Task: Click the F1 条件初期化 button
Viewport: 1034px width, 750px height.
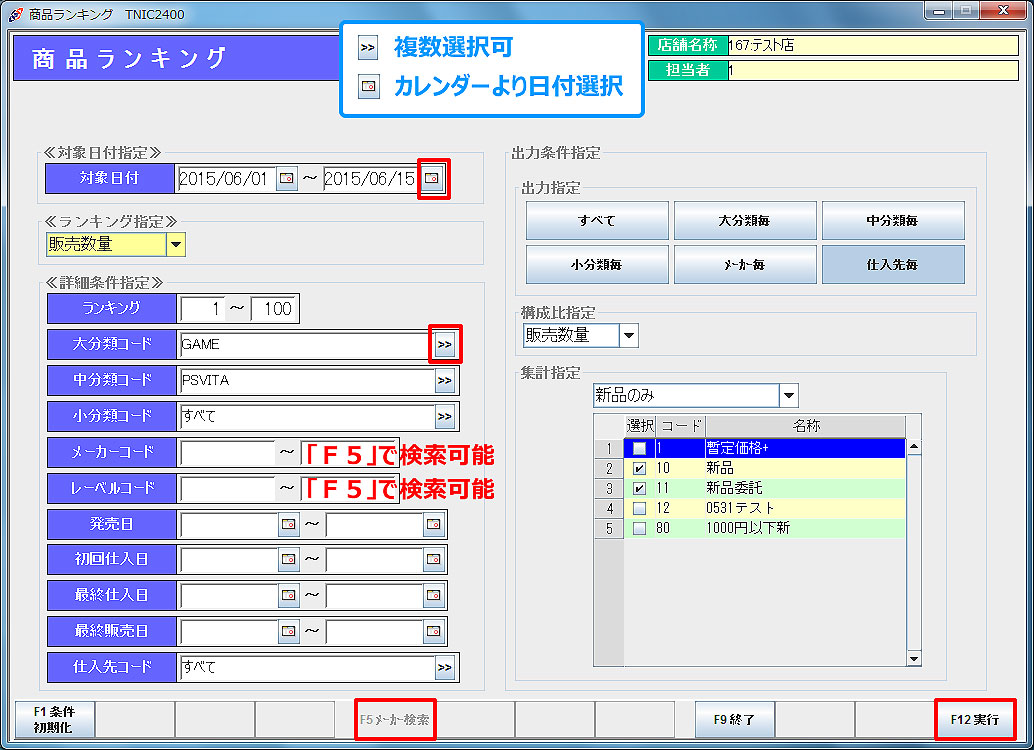Action: pyautogui.click(x=53, y=719)
